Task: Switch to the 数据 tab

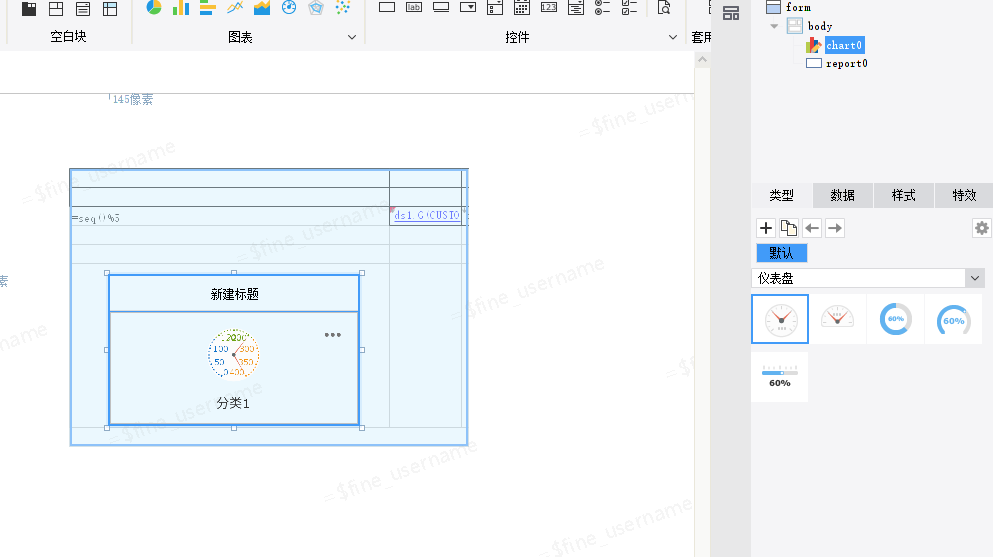Action: 842,195
